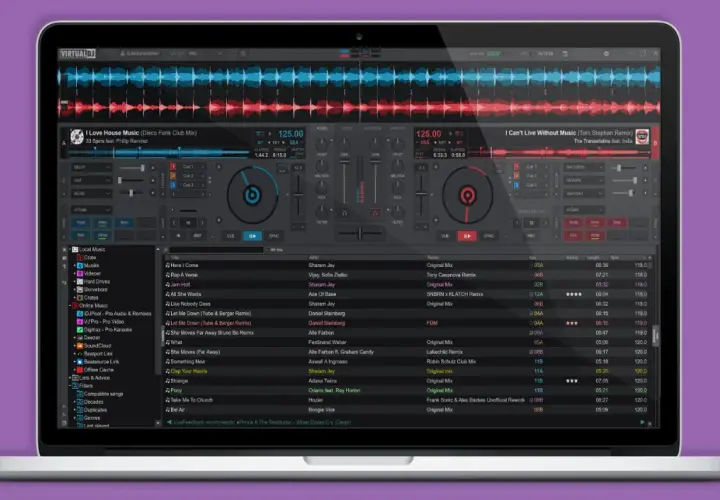Open the third effect dropdown on left deck

pyautogui.click(x=91, y=194)
